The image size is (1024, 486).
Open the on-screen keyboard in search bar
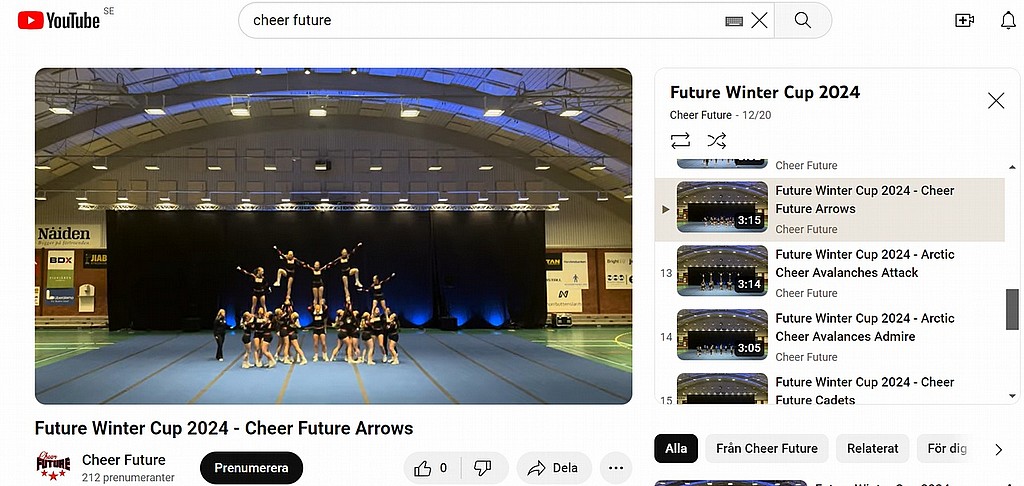point(734,21)
